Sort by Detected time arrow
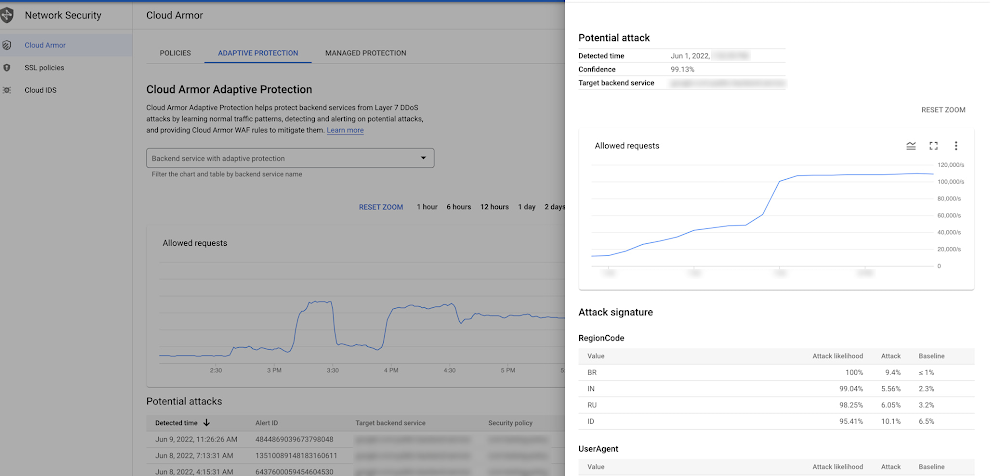This screenshot has width=1000, height=476. pos(207,423)
